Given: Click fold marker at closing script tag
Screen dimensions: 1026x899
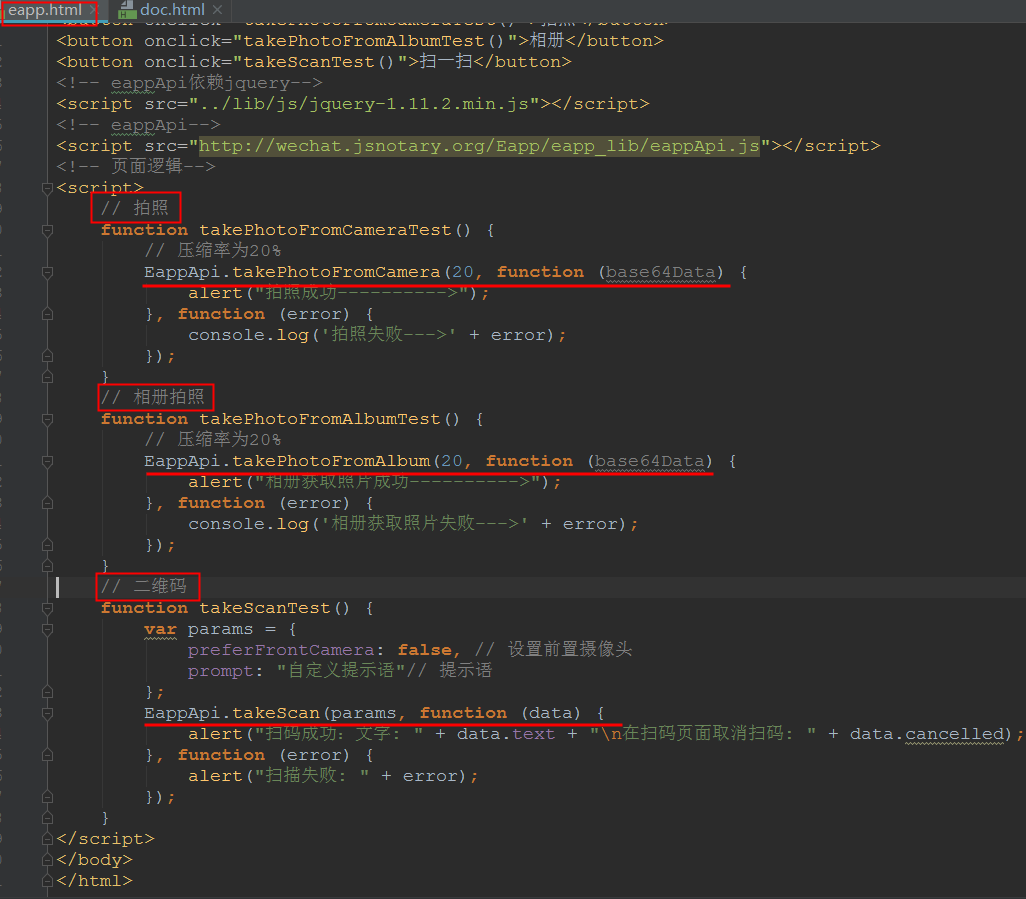Looking at the screenshot, I should tap(47, 839).
